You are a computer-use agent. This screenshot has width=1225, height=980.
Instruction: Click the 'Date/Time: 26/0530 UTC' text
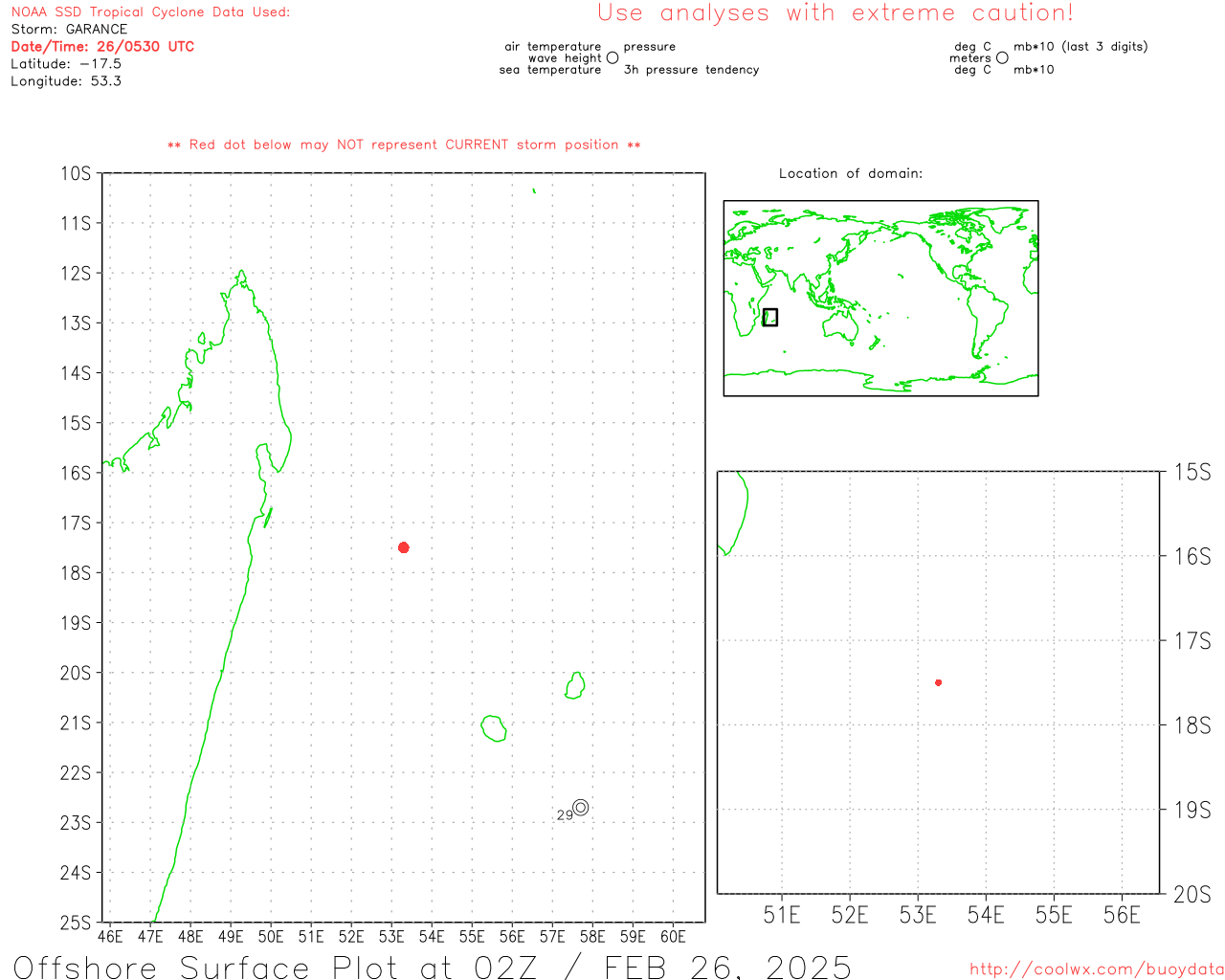click(x=102, y=46)
